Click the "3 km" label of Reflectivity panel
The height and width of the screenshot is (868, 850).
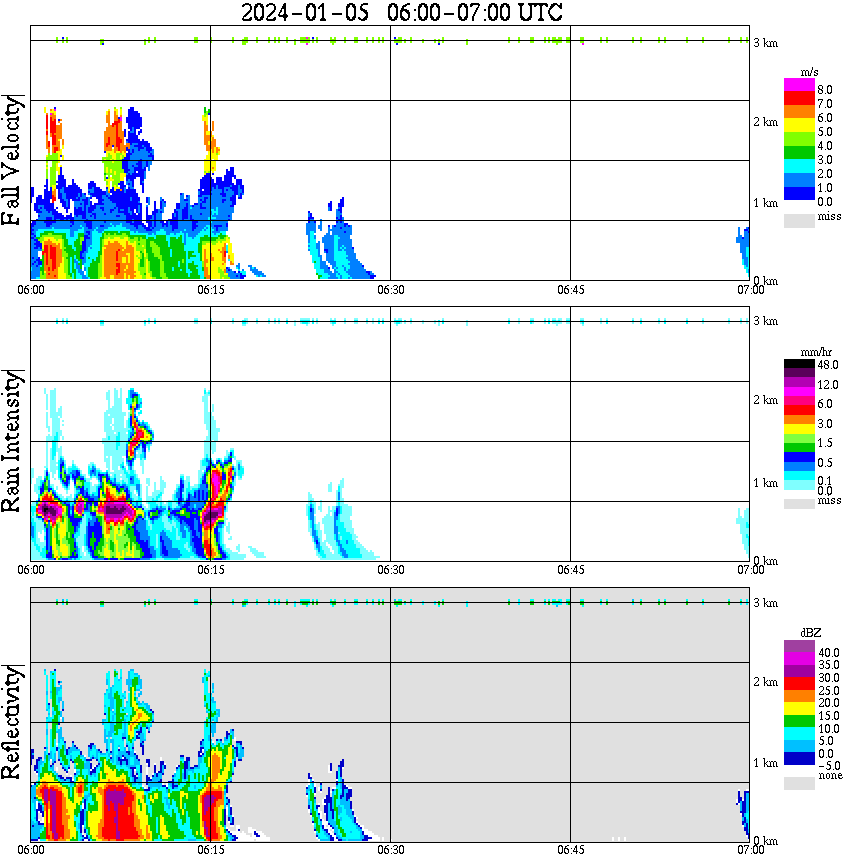766,603
